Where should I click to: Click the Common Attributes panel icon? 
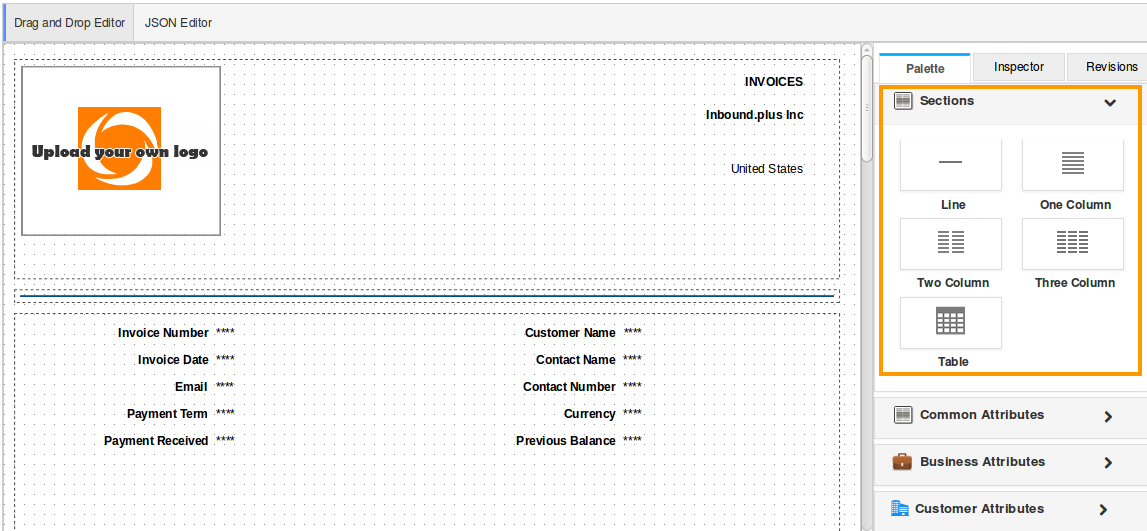pyautogui.click(x=903, y=415)
